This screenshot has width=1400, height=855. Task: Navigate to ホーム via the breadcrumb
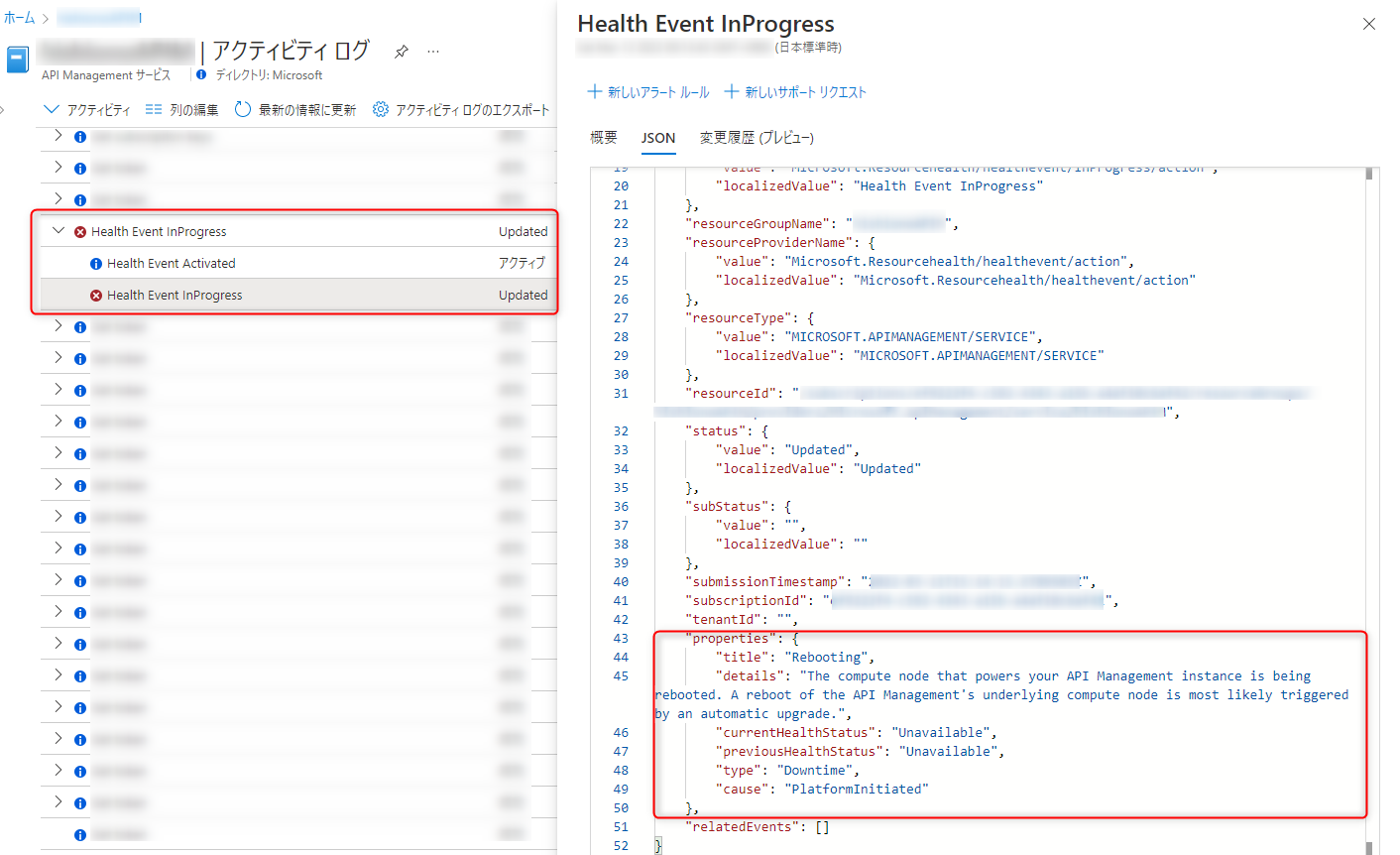pyautogui.click(x=17, y=16)
